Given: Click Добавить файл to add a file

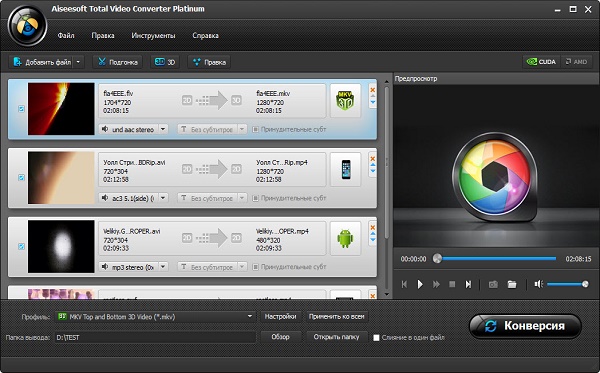Looking at the screenshot, I should point(41,62).
